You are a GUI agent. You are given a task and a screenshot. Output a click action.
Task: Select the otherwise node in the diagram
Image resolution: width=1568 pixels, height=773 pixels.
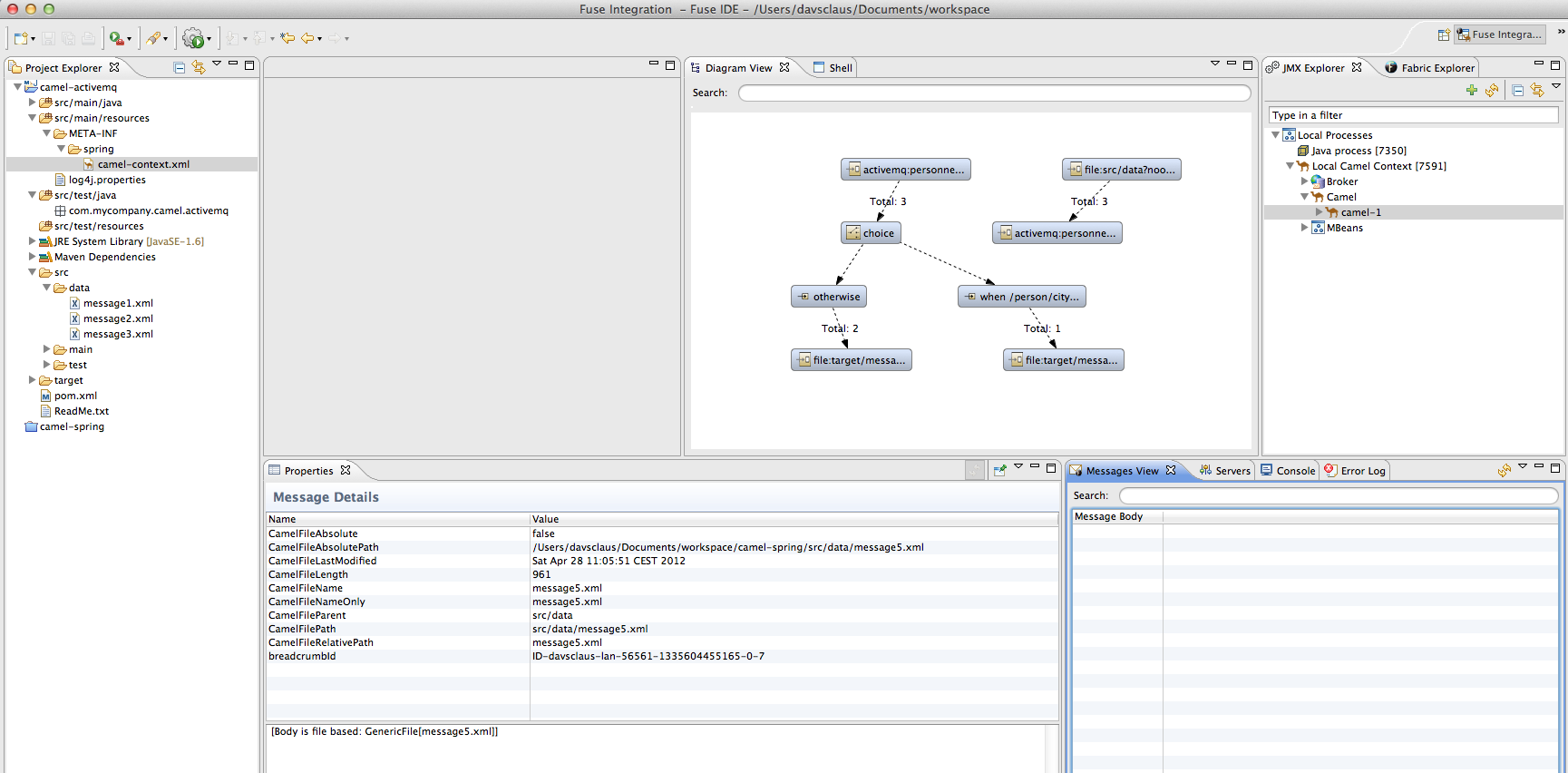coord(829,297)
